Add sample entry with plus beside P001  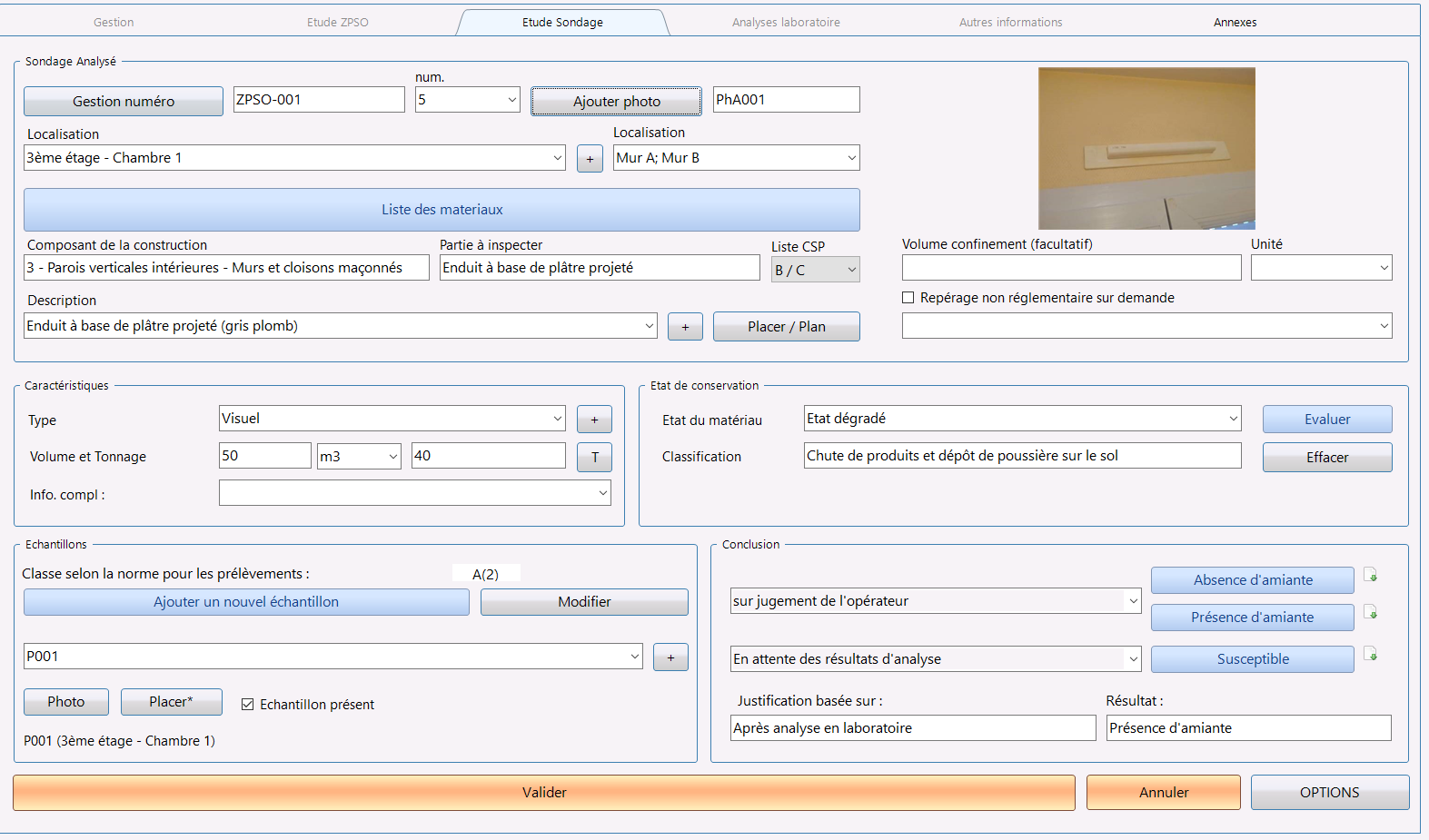[670, 657]
